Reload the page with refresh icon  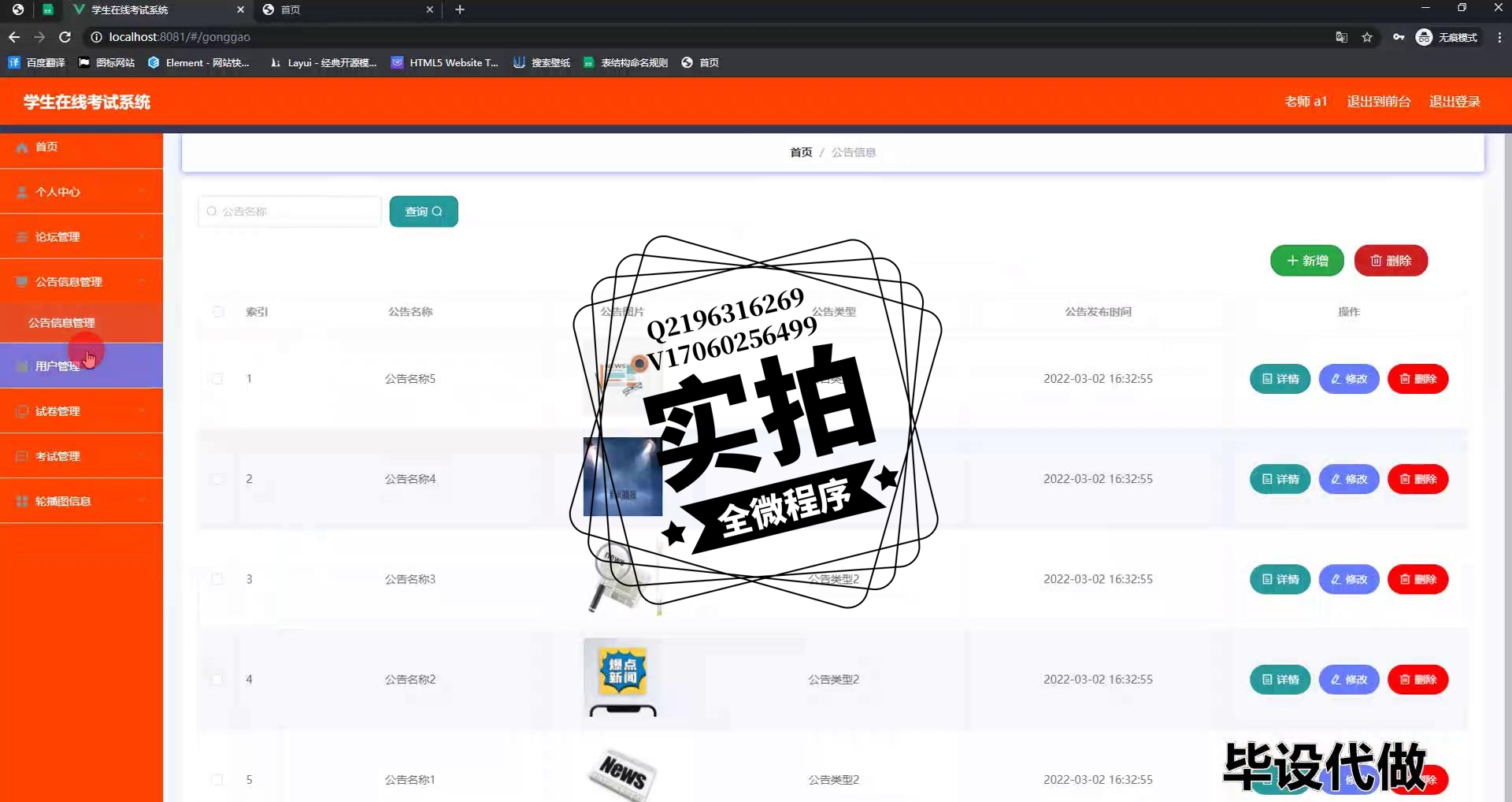coord(65,37)
